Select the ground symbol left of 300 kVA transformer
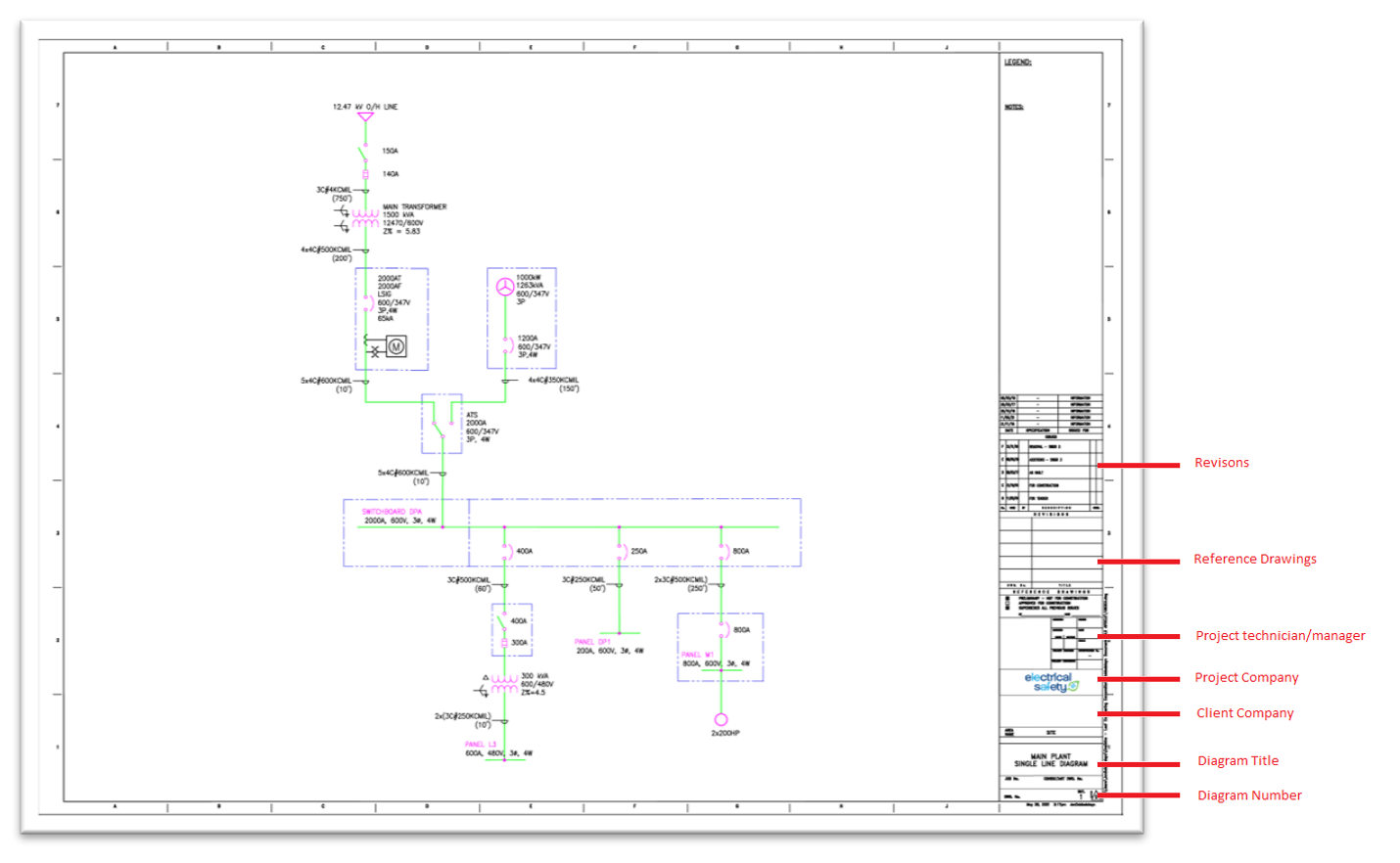This screenshot has height=863, width=1400. 481,692
